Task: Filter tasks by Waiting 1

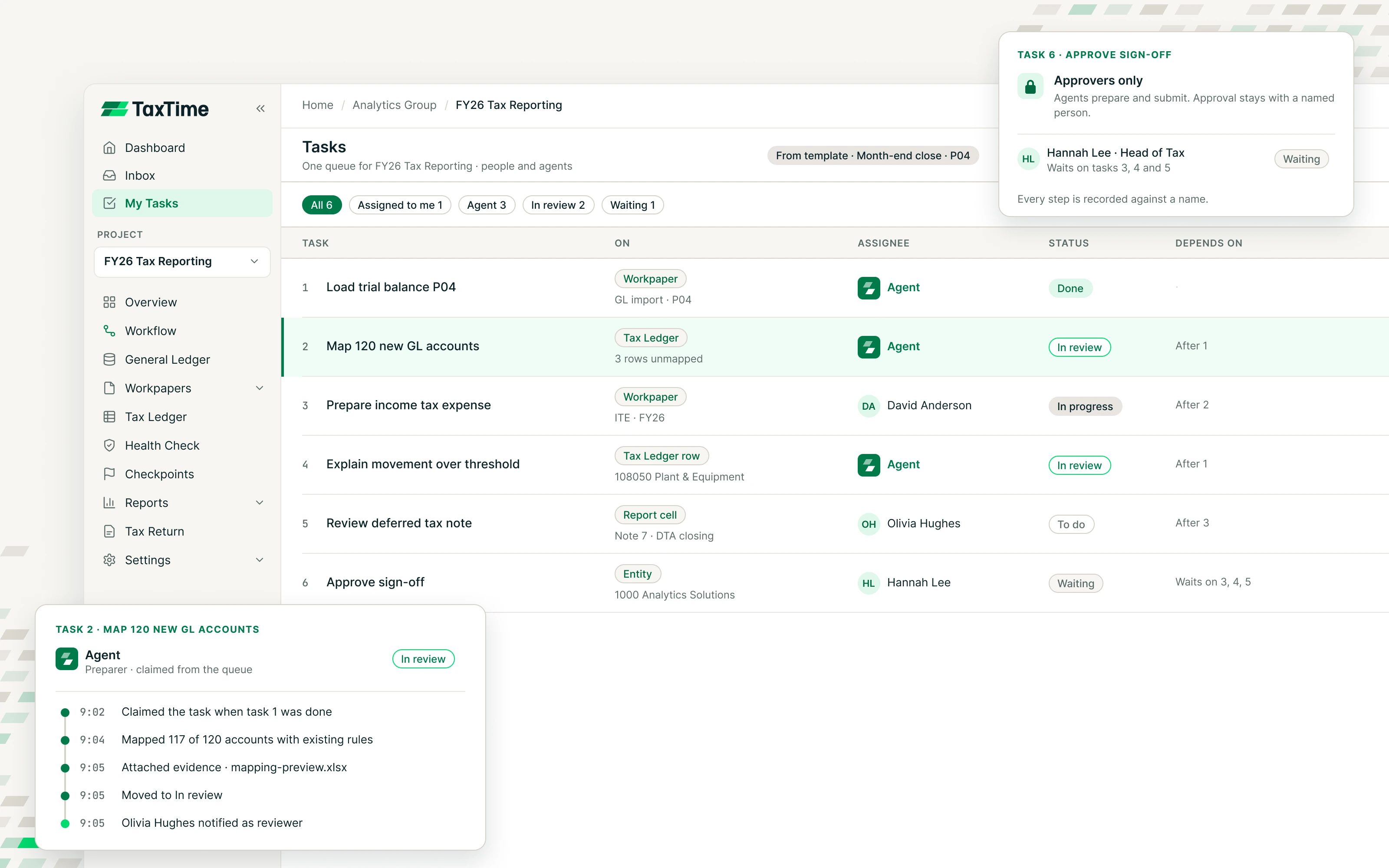Action: pyautogui.click(x=632, y=205)
